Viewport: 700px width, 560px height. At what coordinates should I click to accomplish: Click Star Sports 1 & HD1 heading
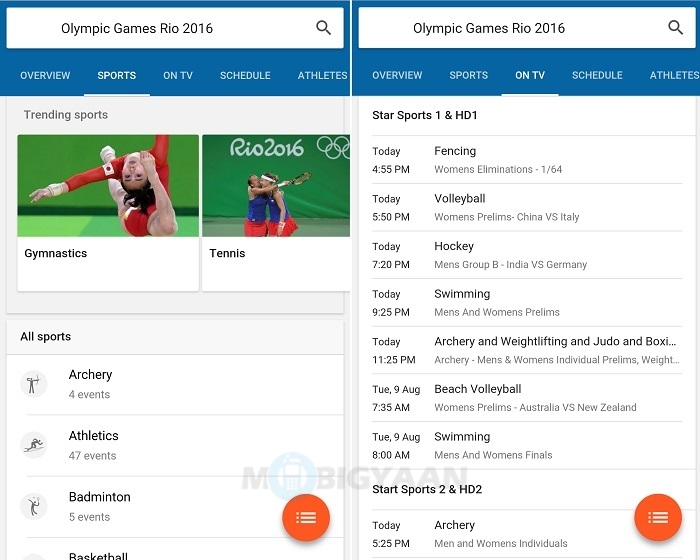(x=425, y=115)
